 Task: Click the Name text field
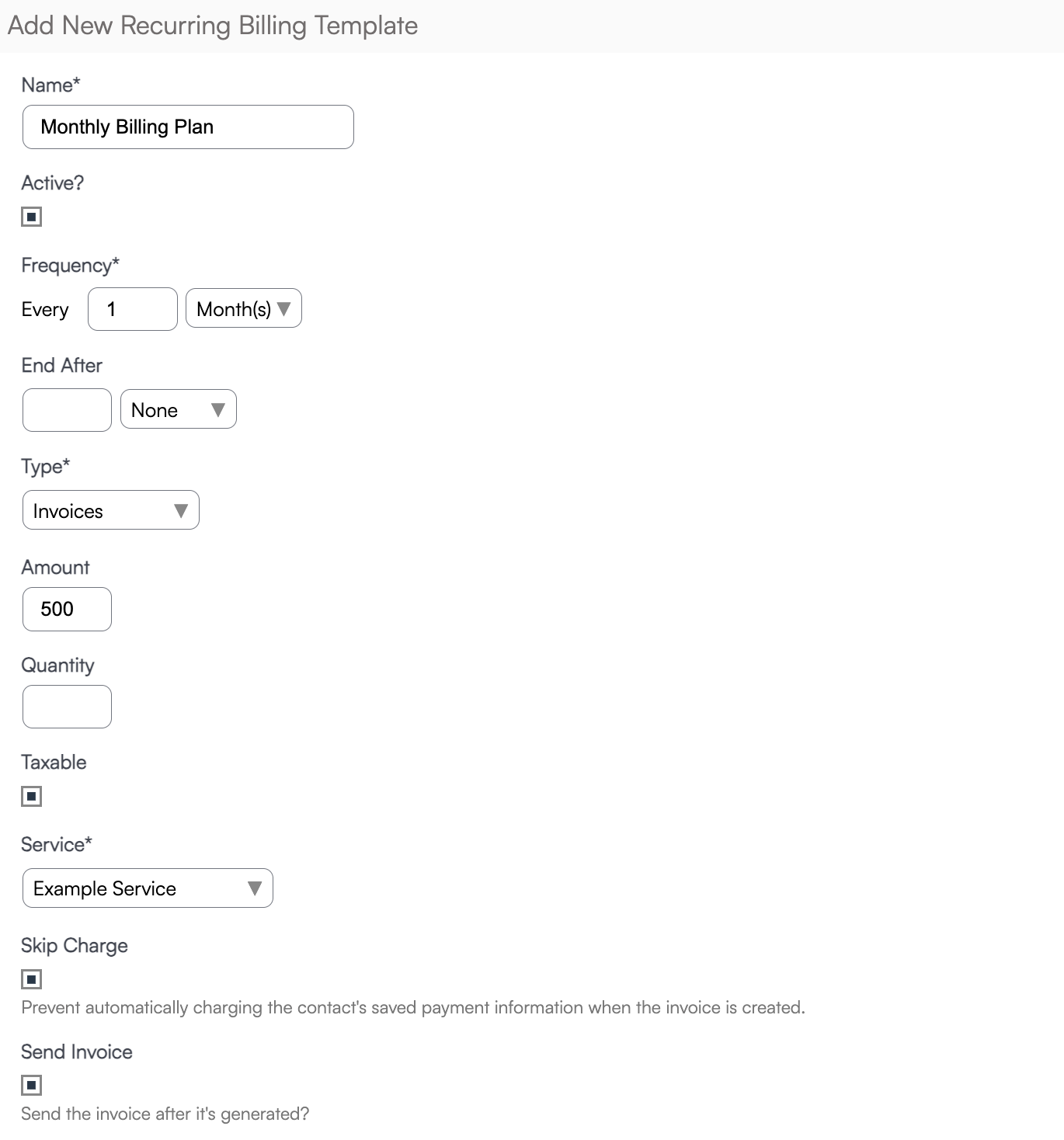point(188,127)
